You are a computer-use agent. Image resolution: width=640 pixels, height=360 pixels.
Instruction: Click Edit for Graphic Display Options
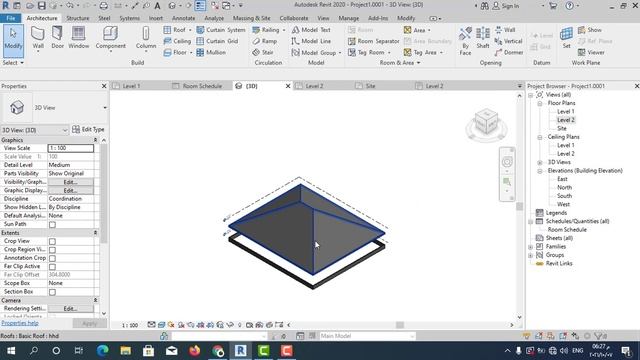70,191
